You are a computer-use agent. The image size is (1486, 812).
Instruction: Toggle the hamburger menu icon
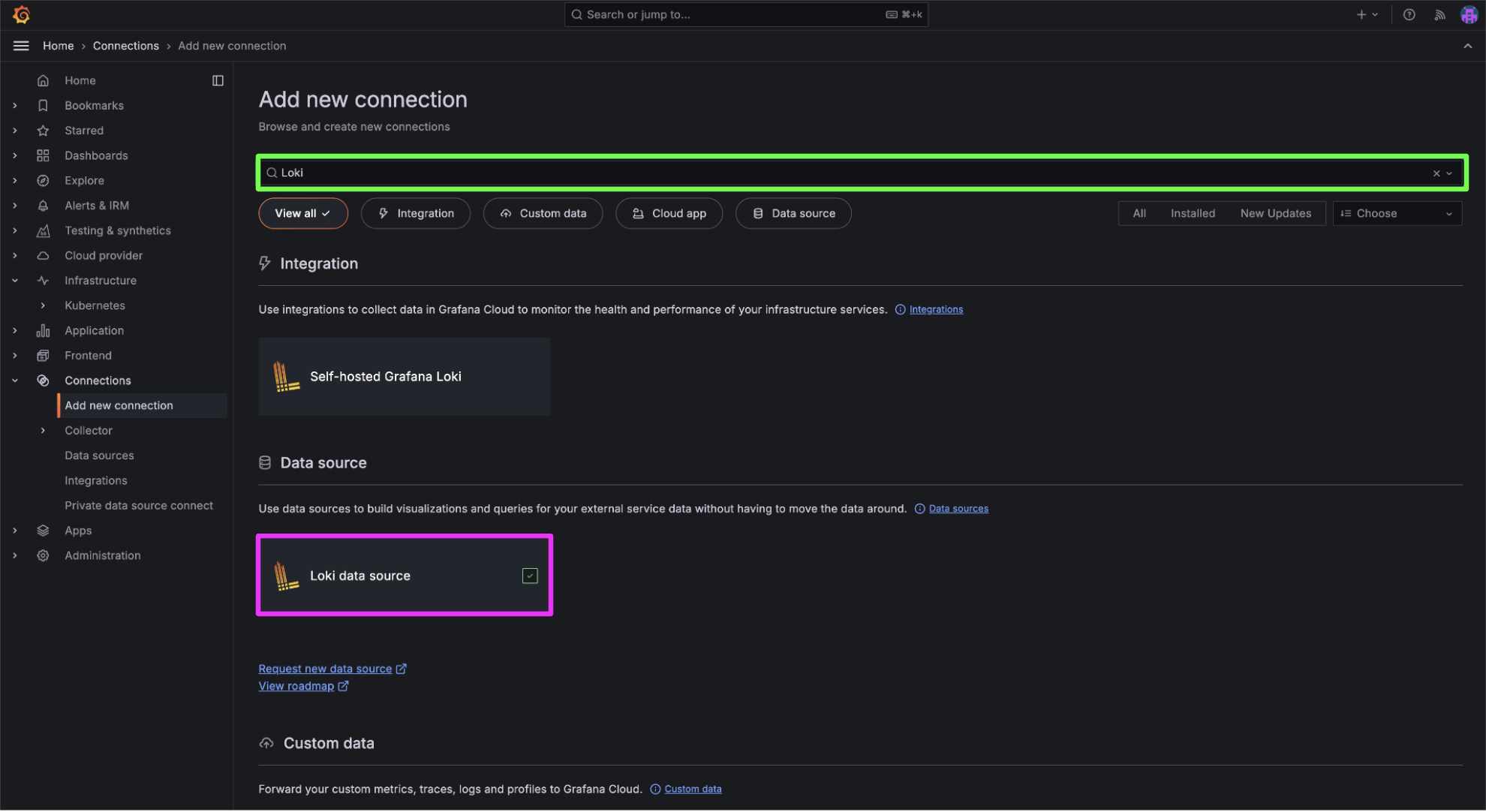point(21,46)
